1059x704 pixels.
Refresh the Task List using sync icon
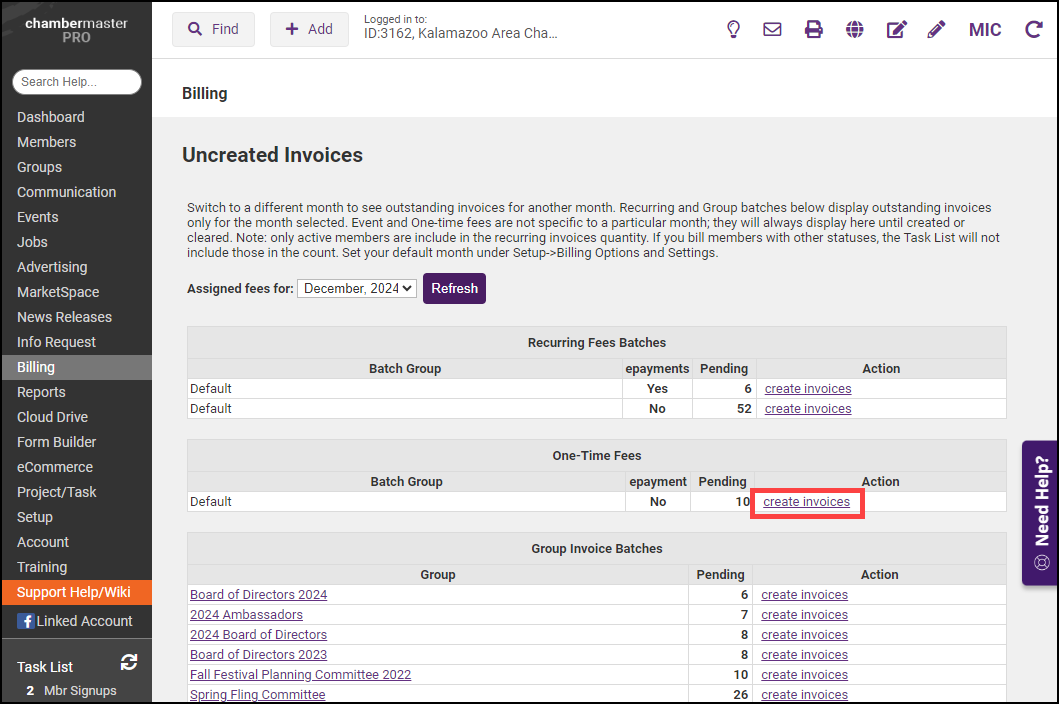pyautogui.click(x=128, y=662)
